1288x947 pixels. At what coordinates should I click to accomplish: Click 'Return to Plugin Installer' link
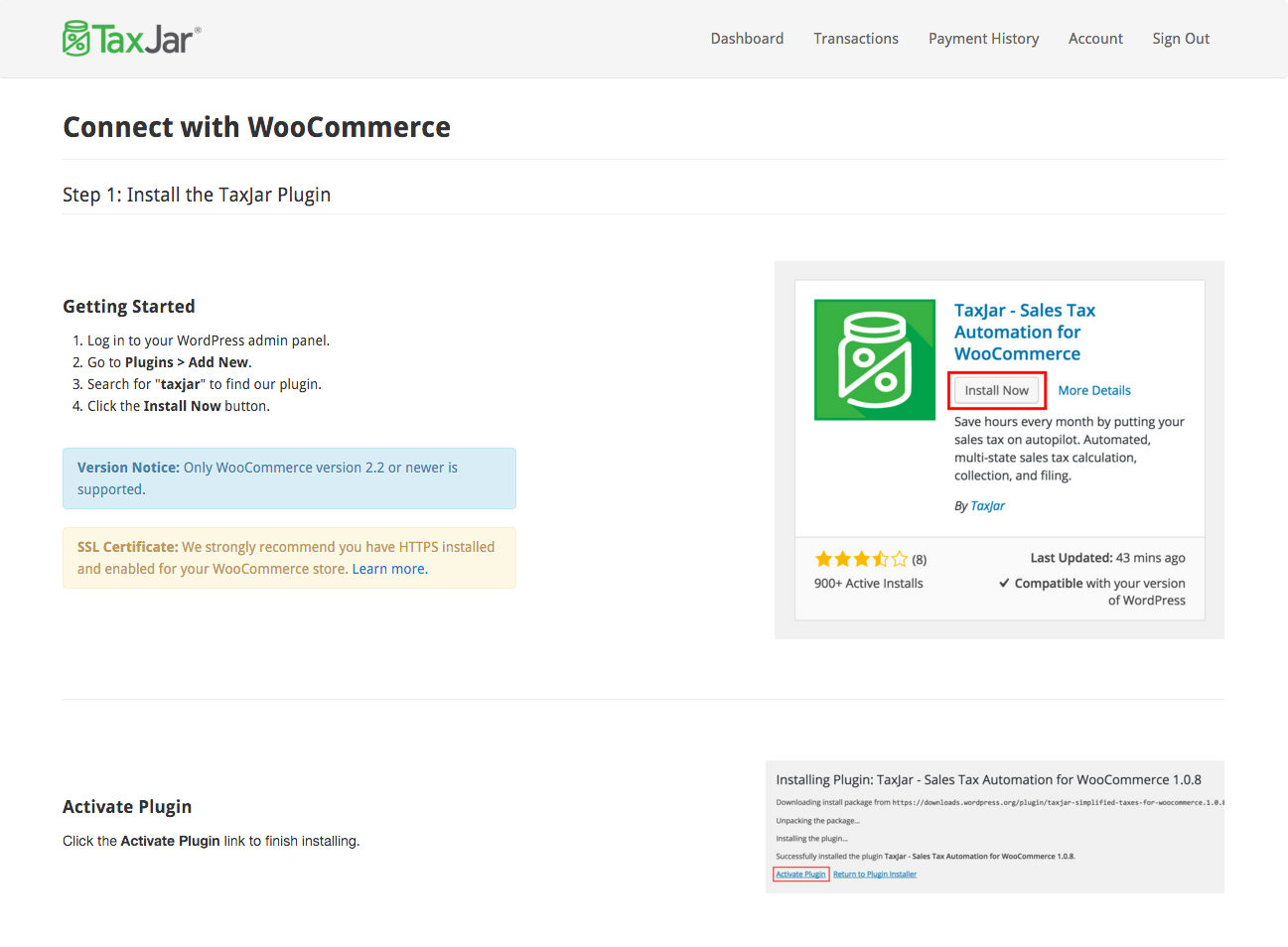click(x=875, y=875)
